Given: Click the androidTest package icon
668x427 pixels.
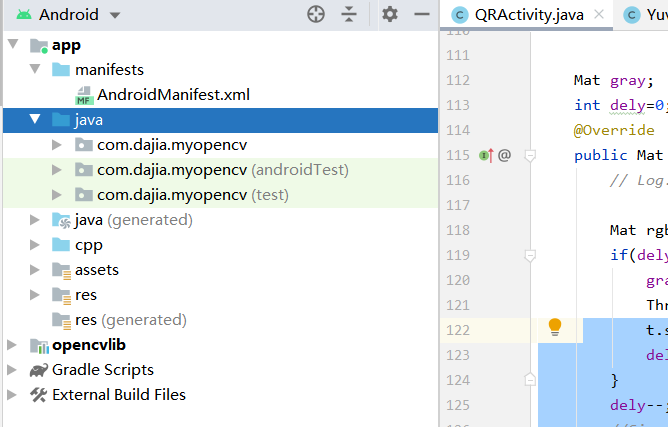Looking at the screenshot, I should [84, 170].
